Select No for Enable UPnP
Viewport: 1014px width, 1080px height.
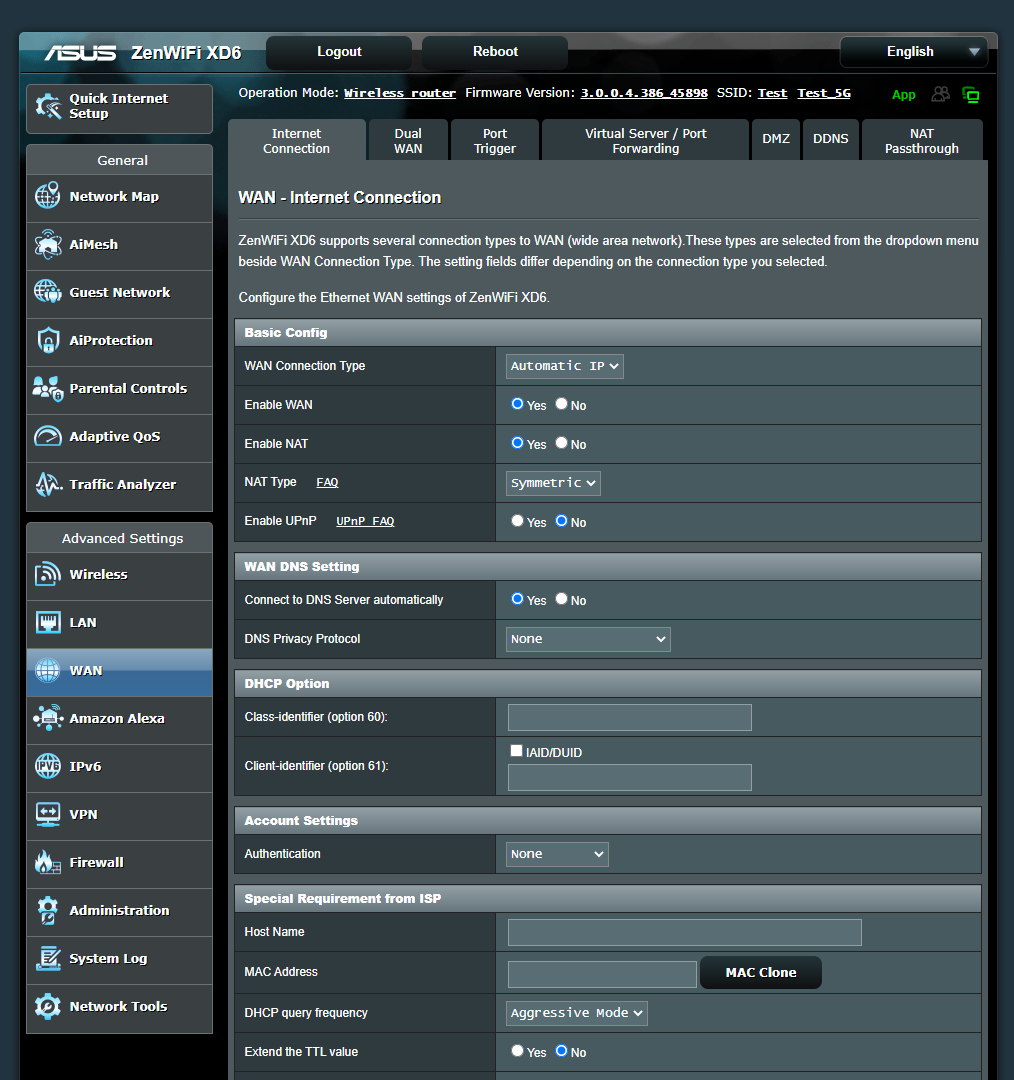coord(561,521)
